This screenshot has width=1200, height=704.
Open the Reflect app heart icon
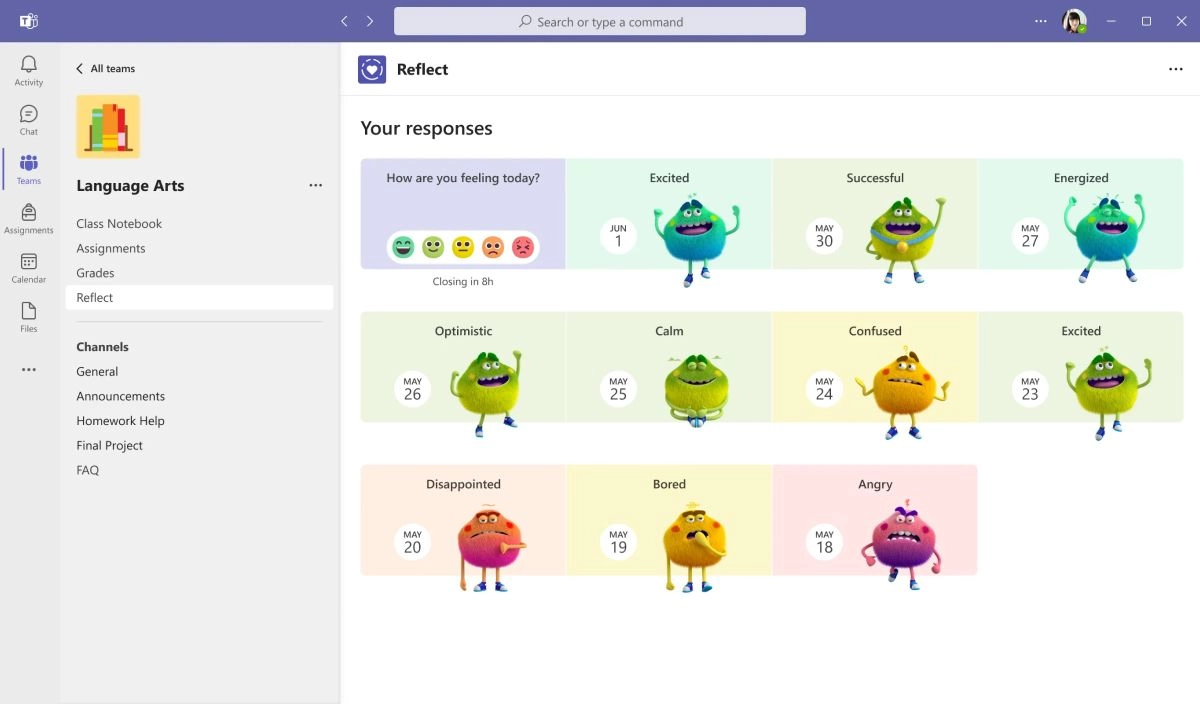(372, 69)
